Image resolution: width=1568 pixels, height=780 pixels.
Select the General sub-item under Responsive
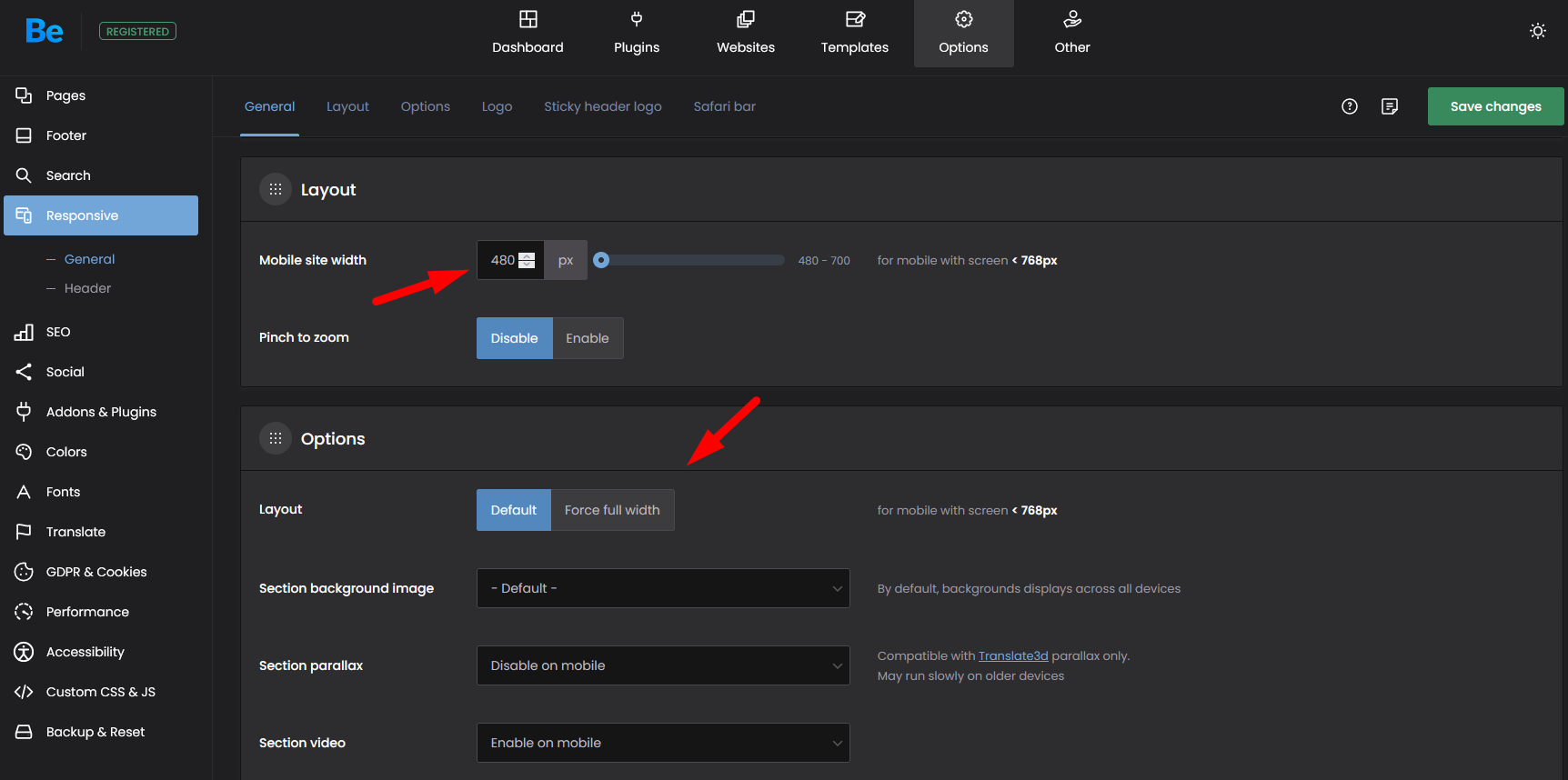pos(89,259)
